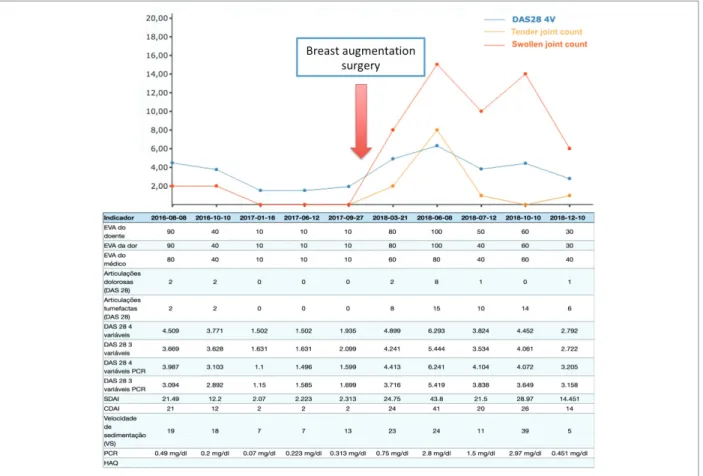This screenshot has height=476, width=703.
Task: Select the 2018-03-21 date column header
Action: 391,218
